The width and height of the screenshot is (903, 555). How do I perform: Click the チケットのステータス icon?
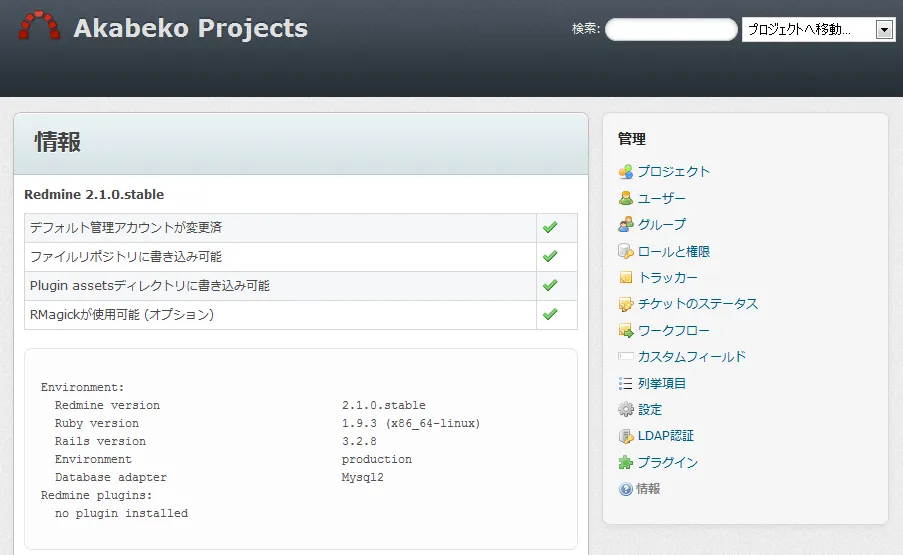(625, 304)
